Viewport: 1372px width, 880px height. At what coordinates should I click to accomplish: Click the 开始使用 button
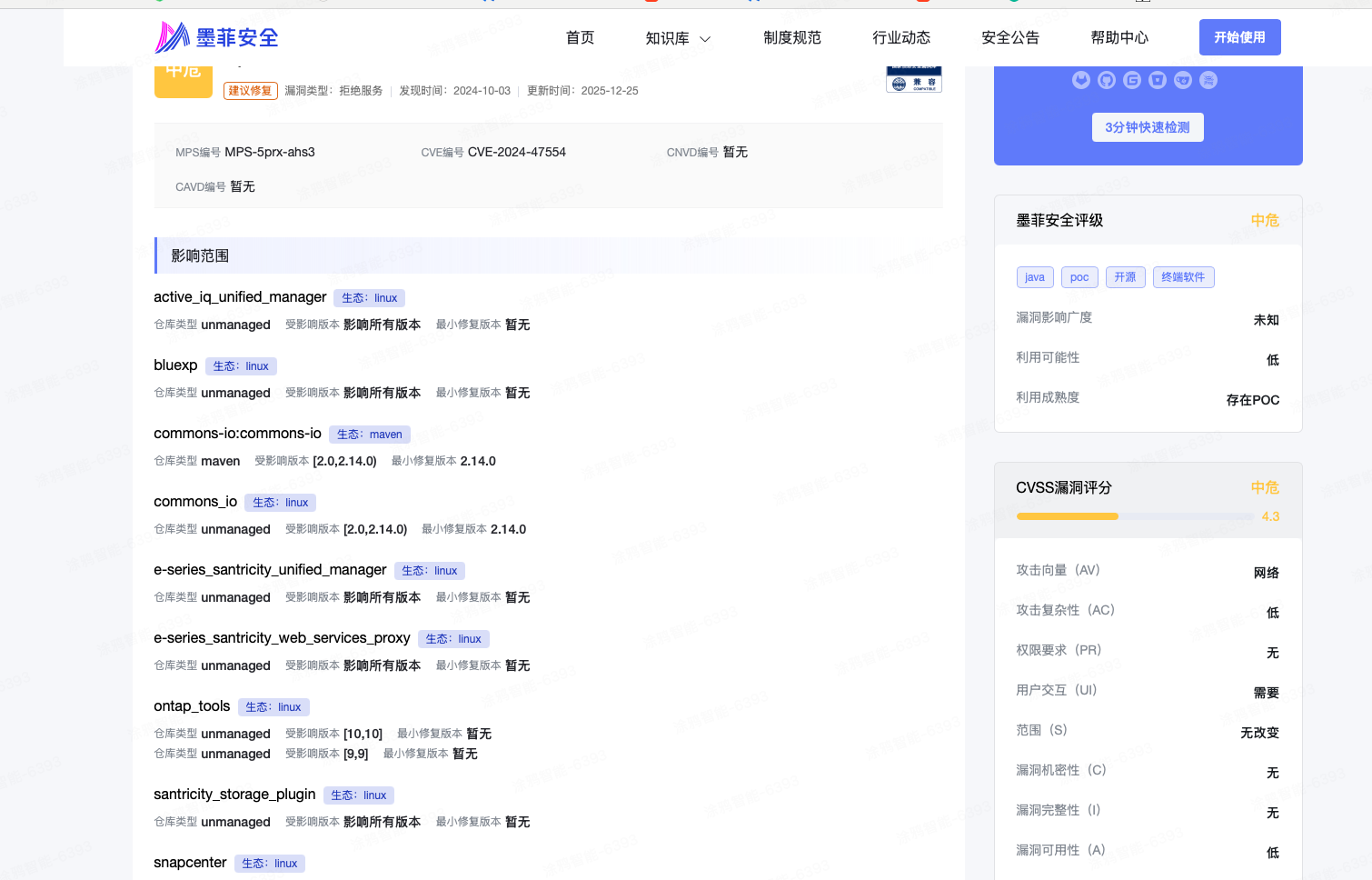[1240, 37]
